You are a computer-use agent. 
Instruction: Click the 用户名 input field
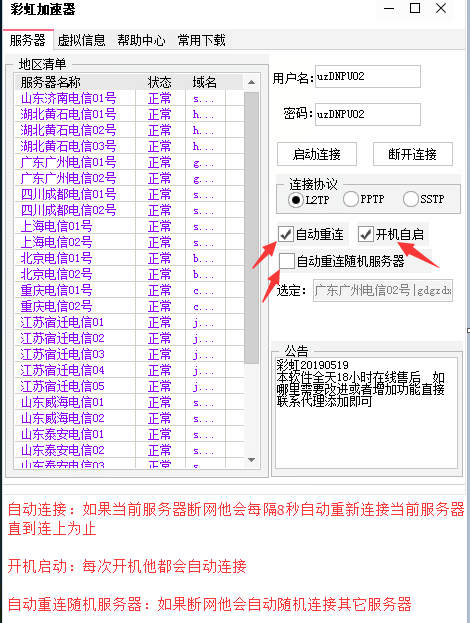pyautogui.click(x=367, y=76)
